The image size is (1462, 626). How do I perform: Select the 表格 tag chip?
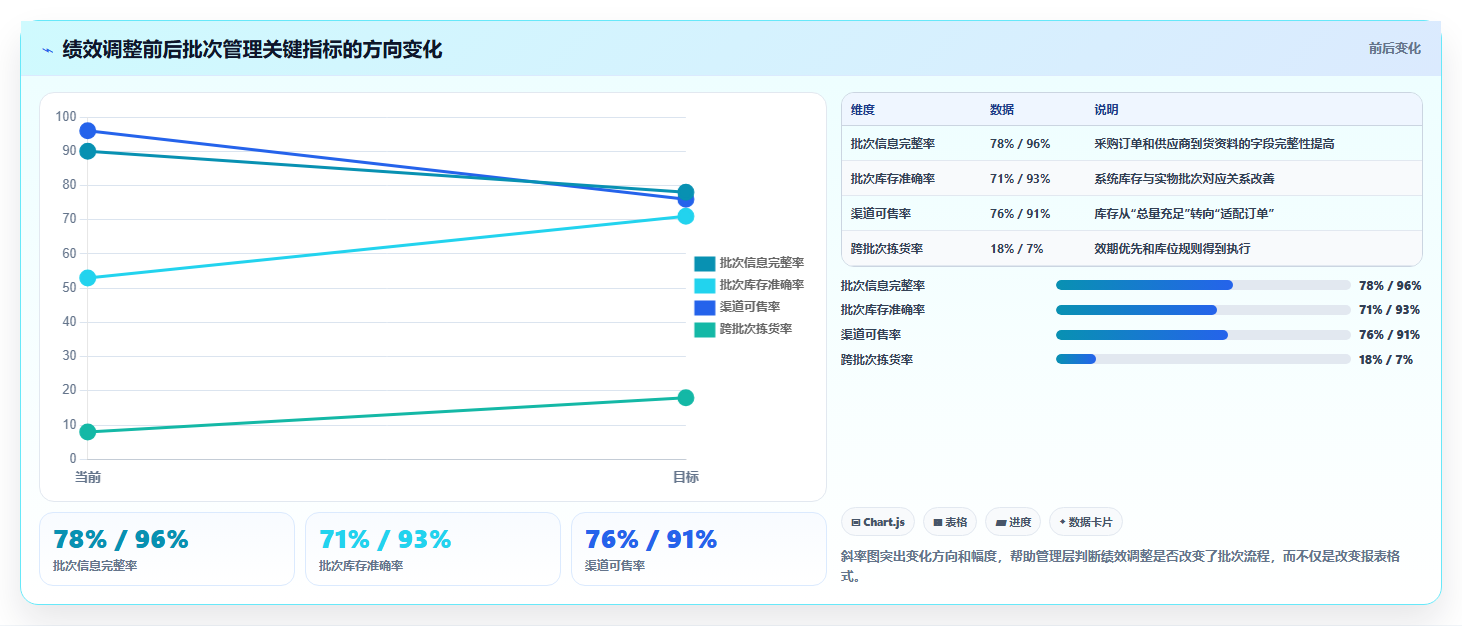pos(950,522)
